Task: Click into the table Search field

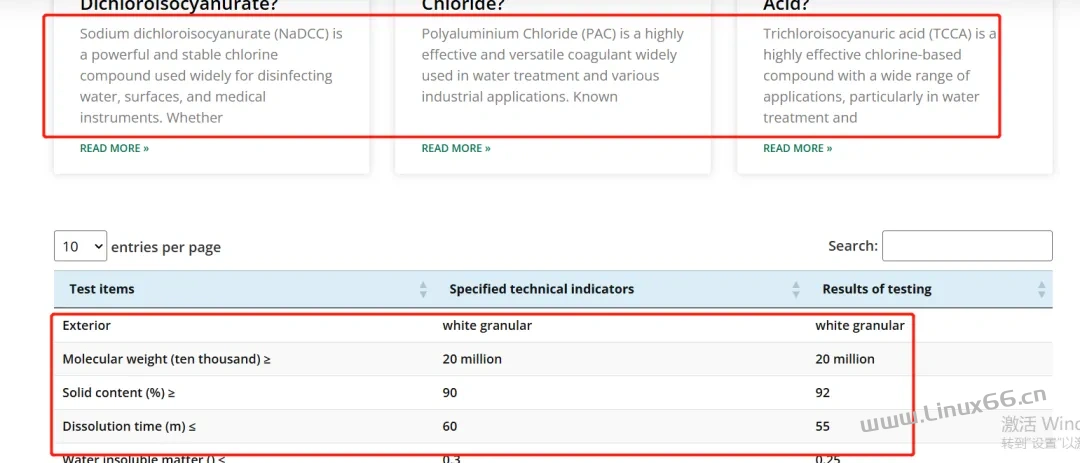Action: point(967,246)
